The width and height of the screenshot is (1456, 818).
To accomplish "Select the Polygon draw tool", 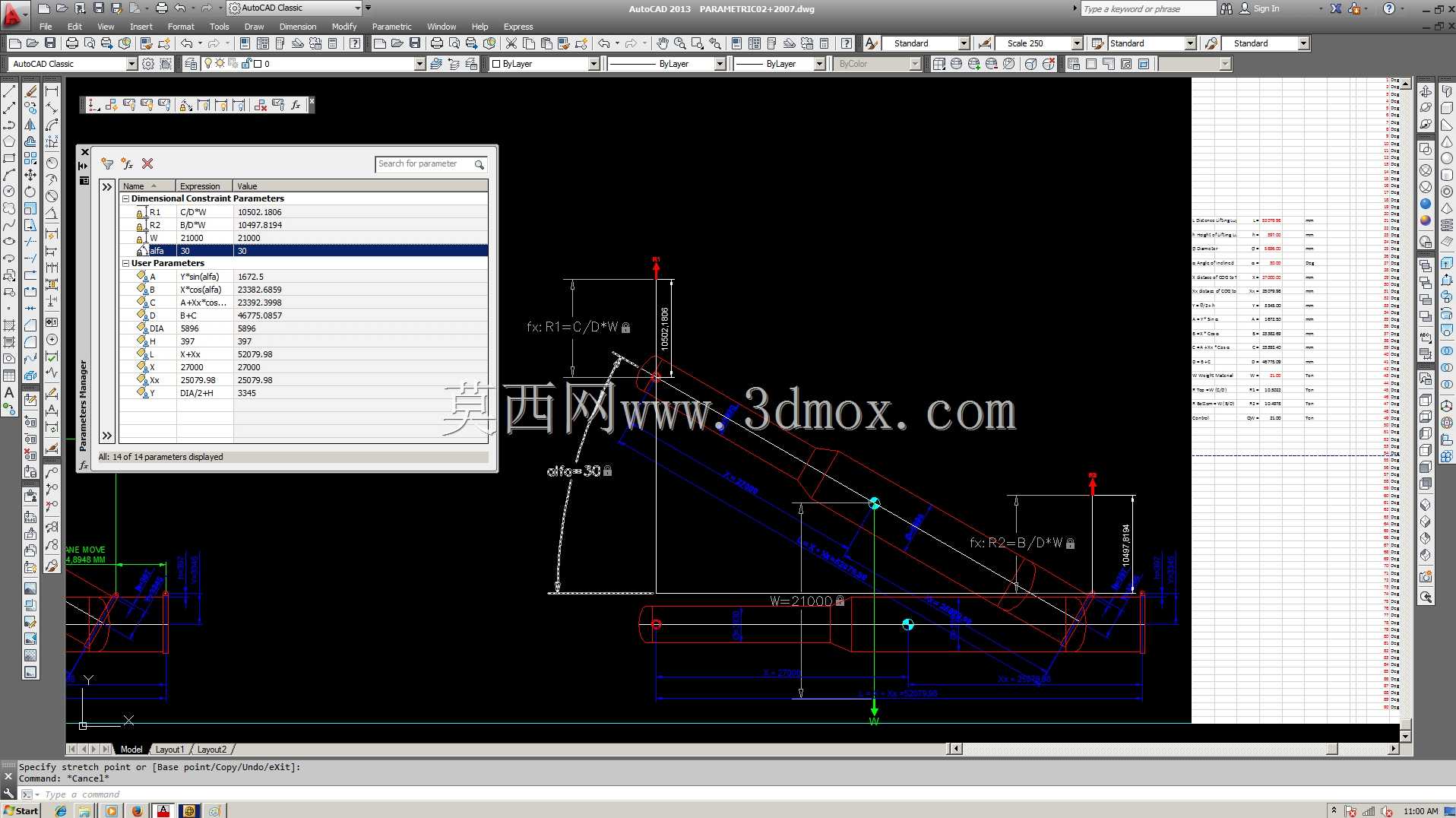I will [9, 141].
